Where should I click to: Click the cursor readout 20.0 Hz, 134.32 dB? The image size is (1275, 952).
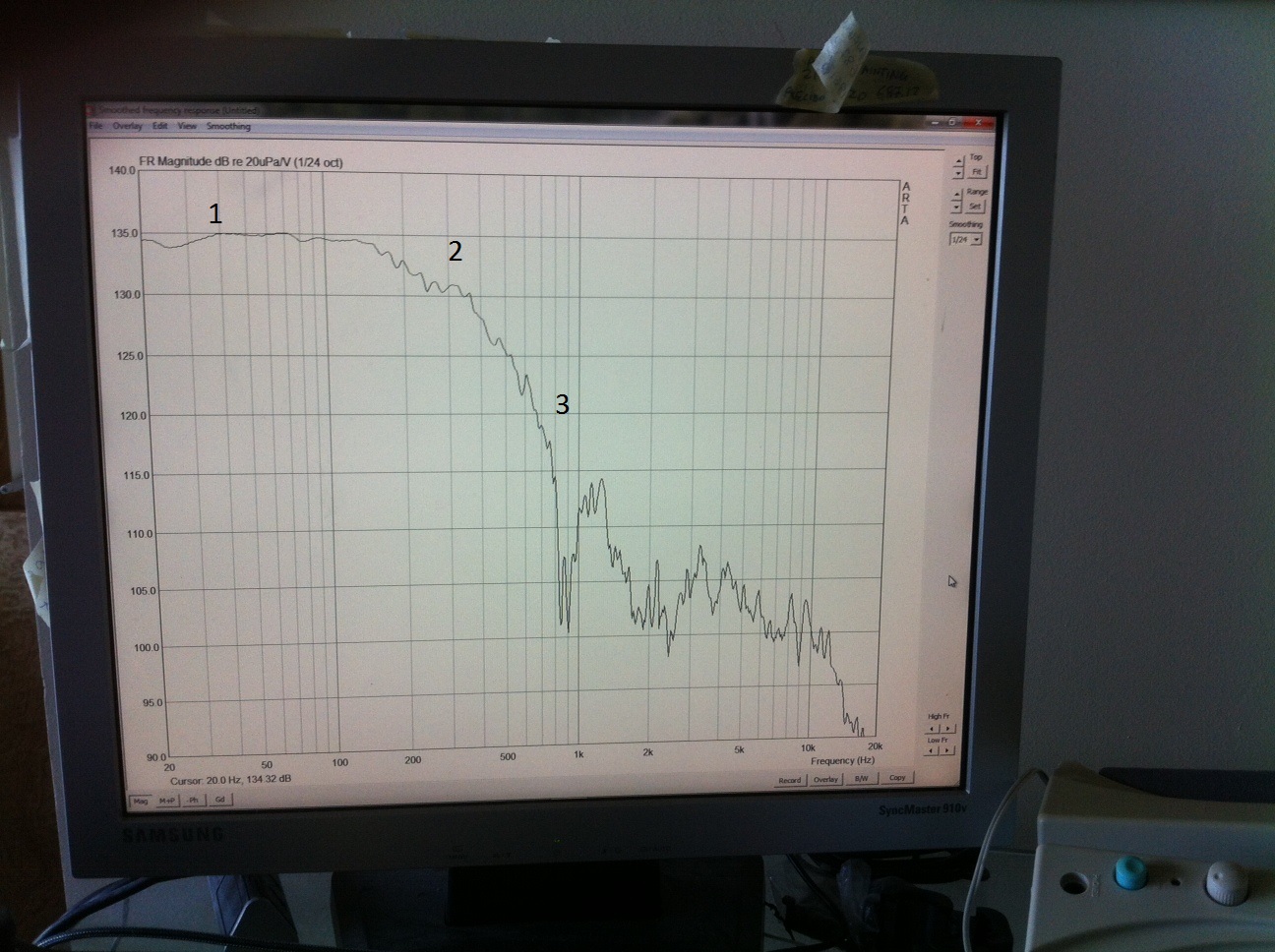pos(230,779)
